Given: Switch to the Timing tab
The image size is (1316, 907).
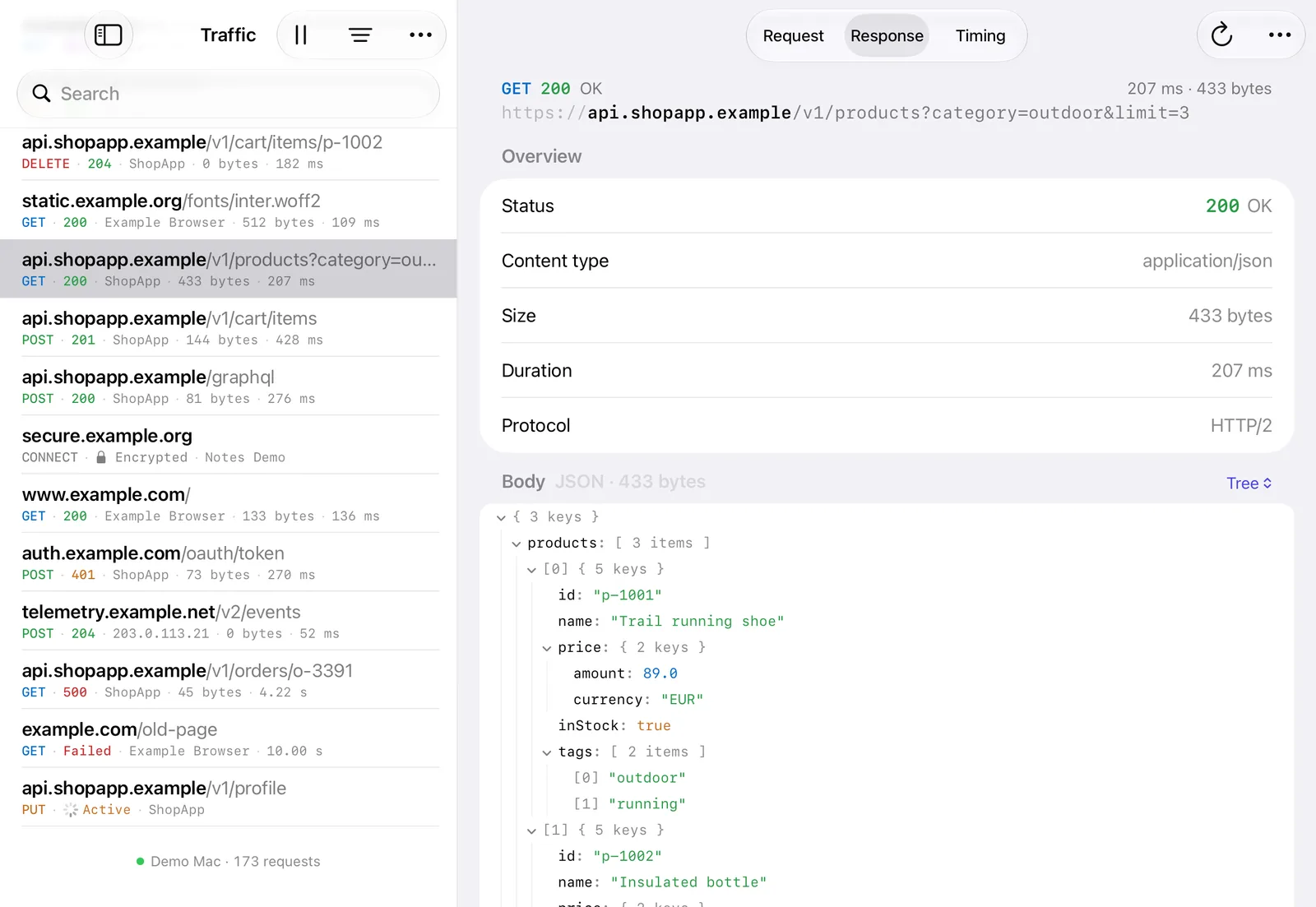Looking at the screenshot, I should click(980, 35).
